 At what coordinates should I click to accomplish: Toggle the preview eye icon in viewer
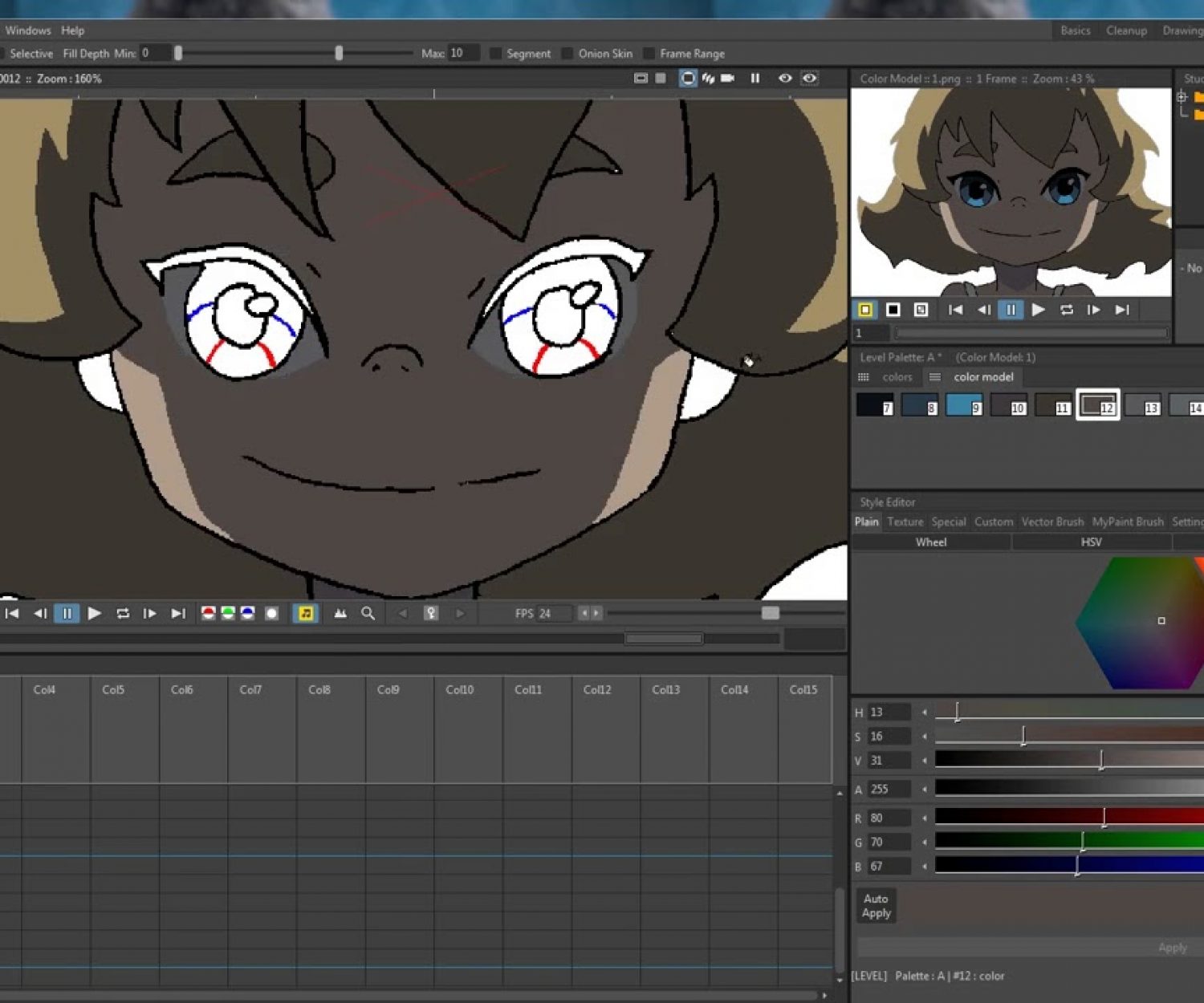(785, 79)
